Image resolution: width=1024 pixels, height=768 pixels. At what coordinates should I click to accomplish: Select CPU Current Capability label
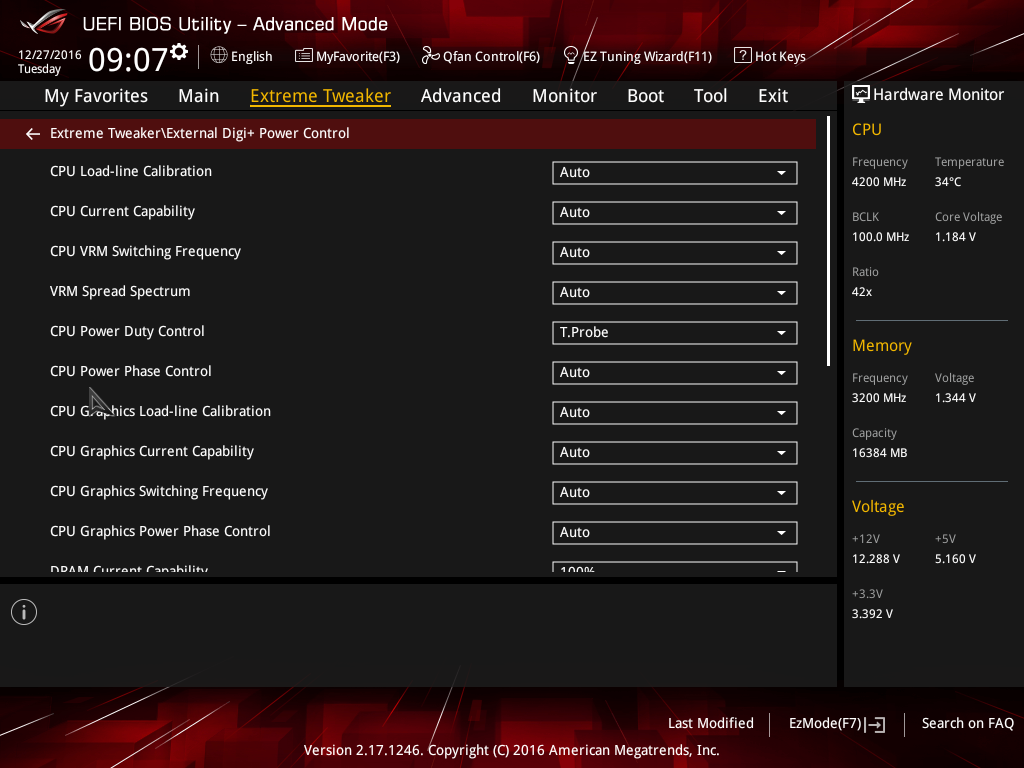click(122, 212)
